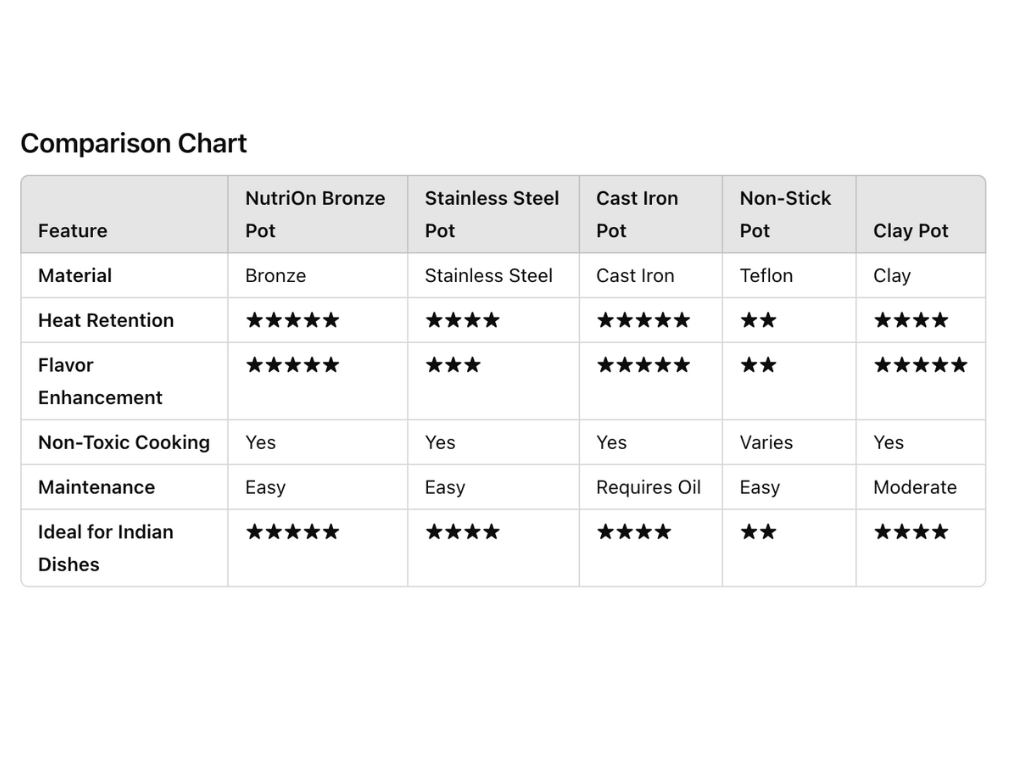Click the Cast Iron Pot column header
This screenshot has height=768, width=1024.
(637, 214)
